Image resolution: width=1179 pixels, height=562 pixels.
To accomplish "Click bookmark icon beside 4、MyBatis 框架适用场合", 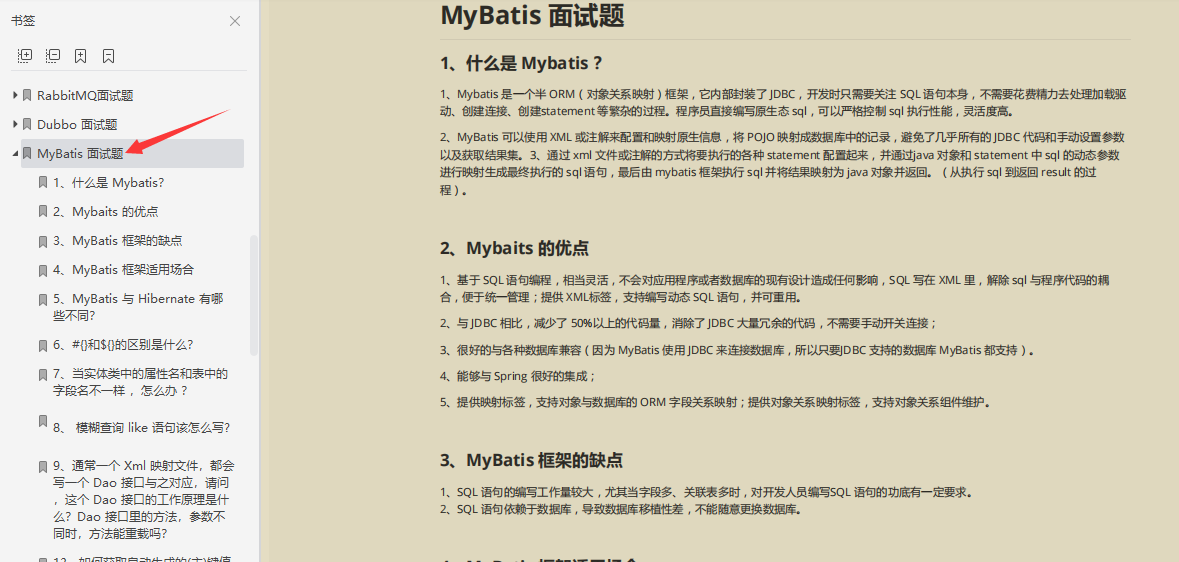I will click(x=44, y=269).
